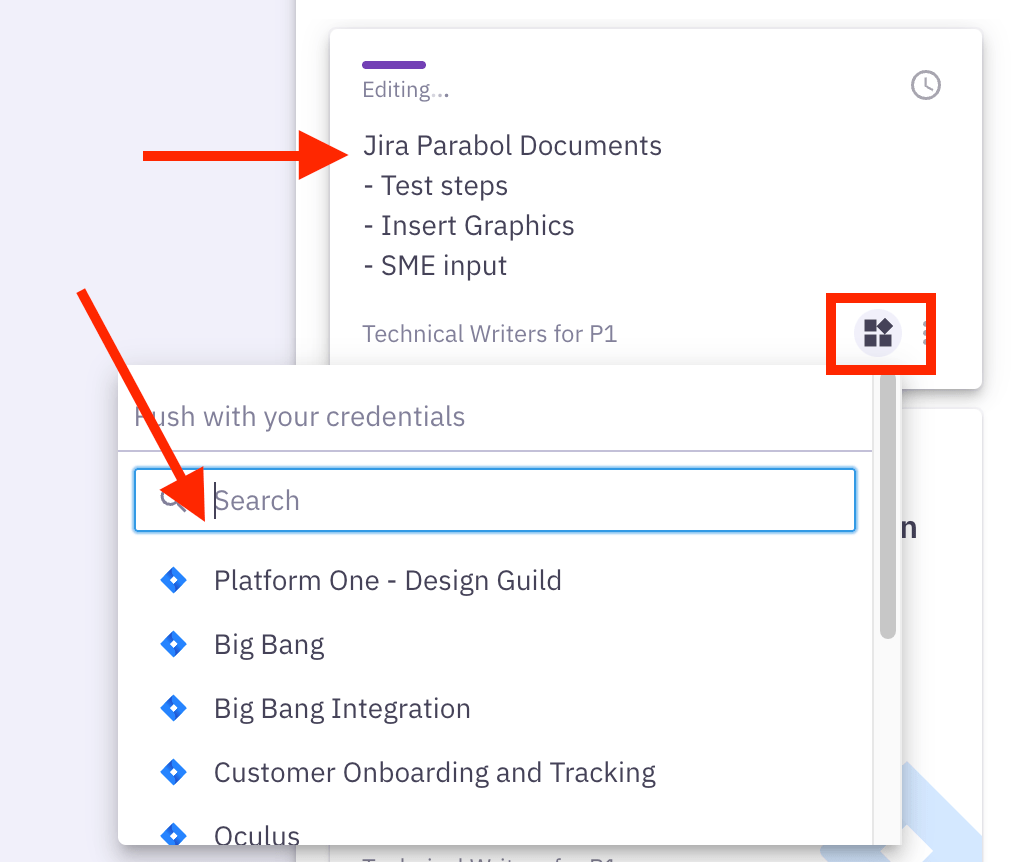Select the Platform One - Design Guild project
Viewport: 1014px width, 862px height.
click(x=387, y=580)
